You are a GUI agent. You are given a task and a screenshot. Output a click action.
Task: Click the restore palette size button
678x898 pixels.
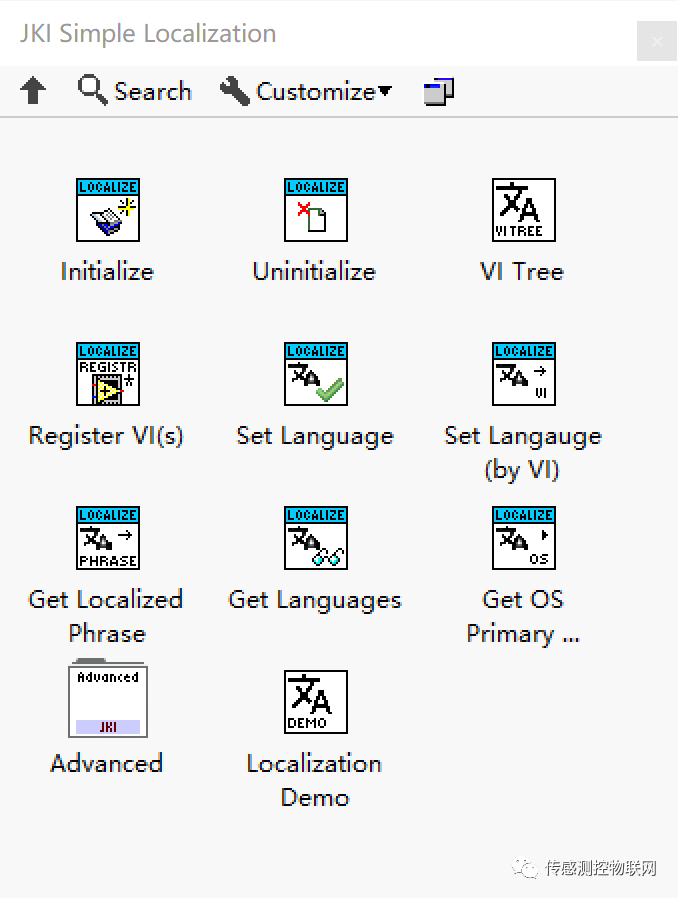(x=438, y=92)
